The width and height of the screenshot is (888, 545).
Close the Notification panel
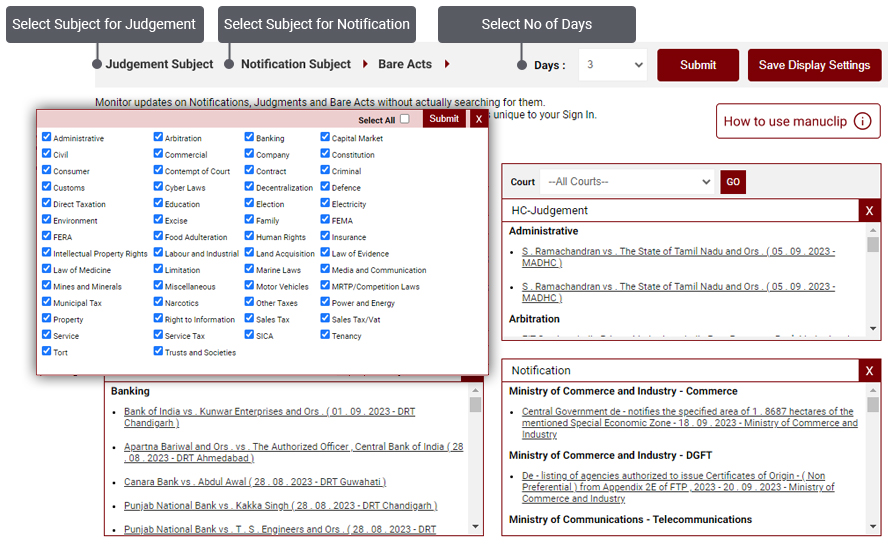click(x=869, y=371)
